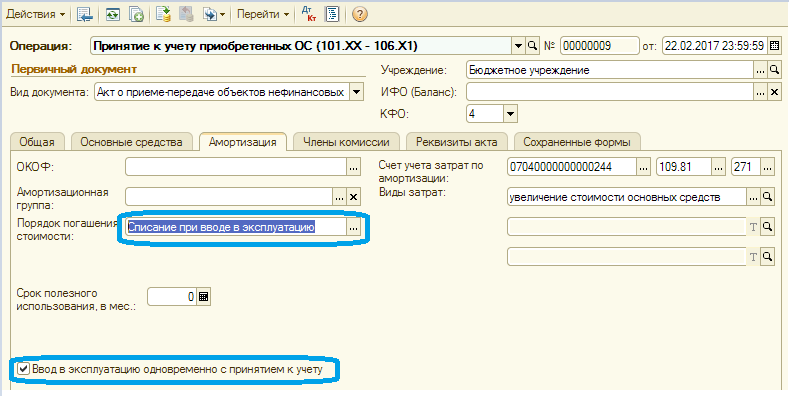
Task: Click the ellipsis button of Учреждение field
Action: 760,70
